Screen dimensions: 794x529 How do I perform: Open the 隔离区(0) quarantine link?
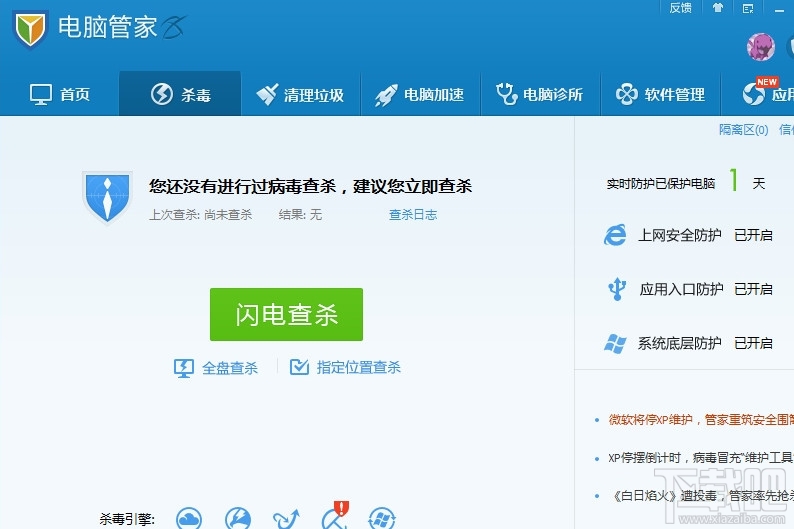(x=743, y=130)
